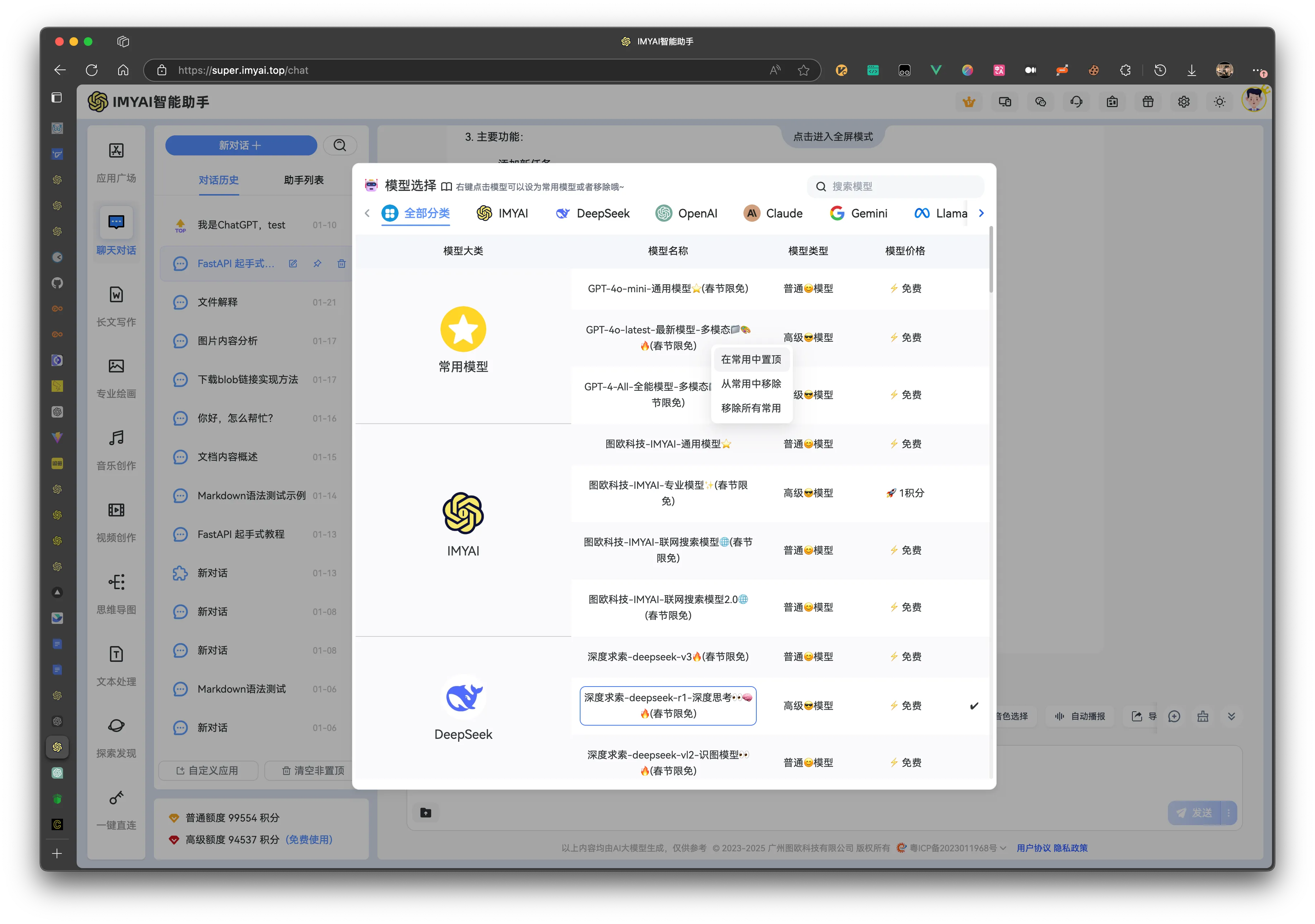The image size is (1315, 924).
Task: Click the gift icon in header
Action: tap(1148, 102)
